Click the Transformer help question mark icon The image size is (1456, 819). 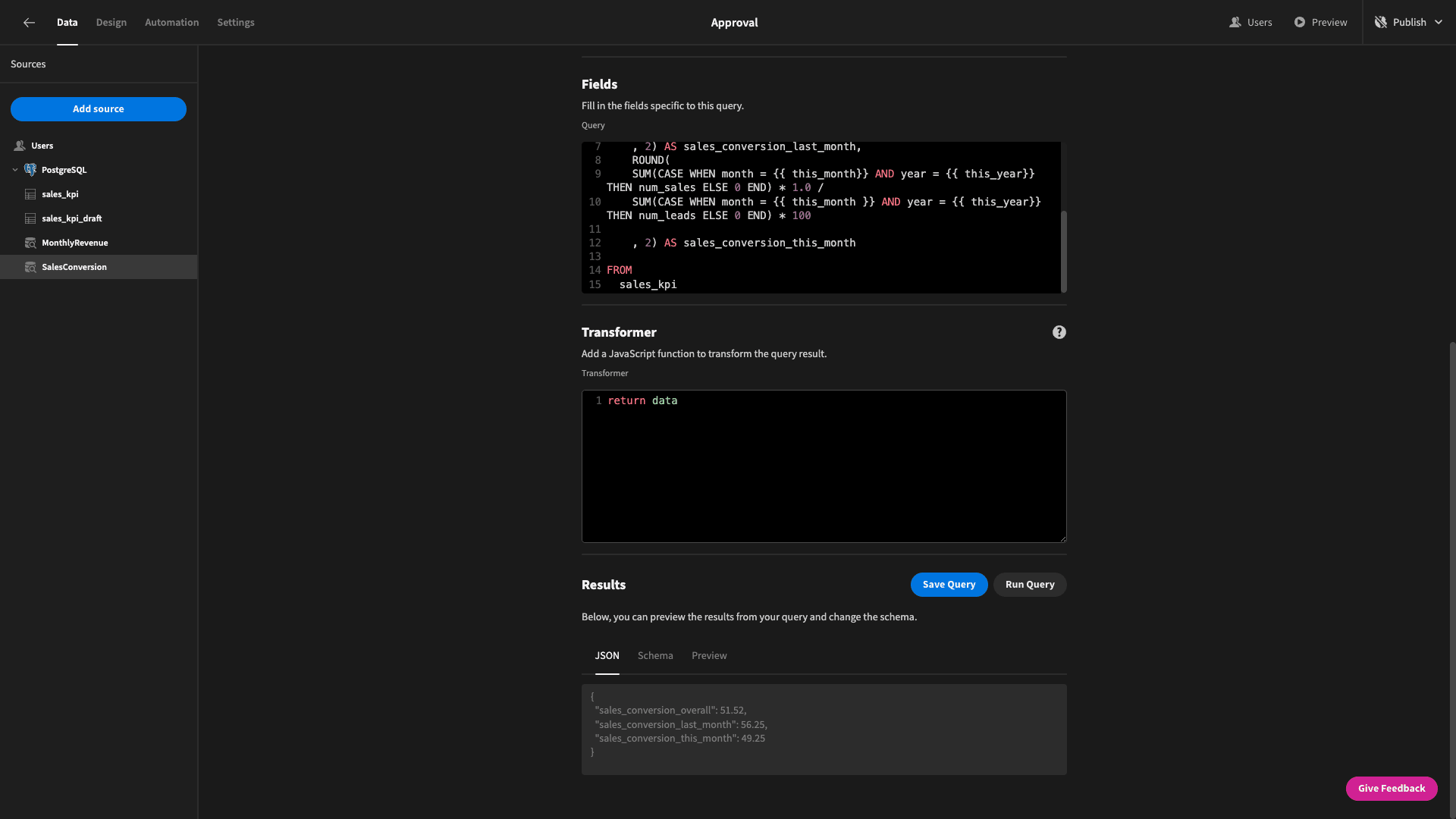coord(1059,332)
